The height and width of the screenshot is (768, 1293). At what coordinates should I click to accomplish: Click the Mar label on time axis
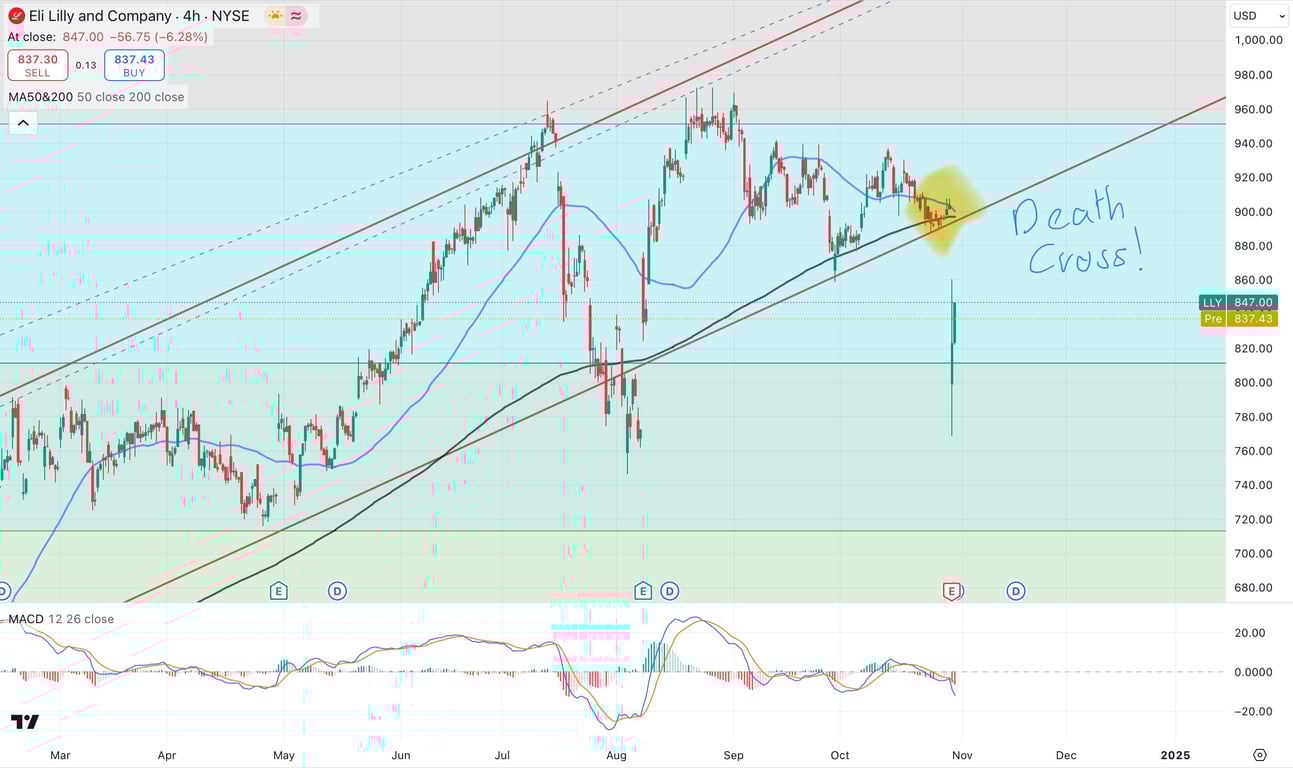60,755
